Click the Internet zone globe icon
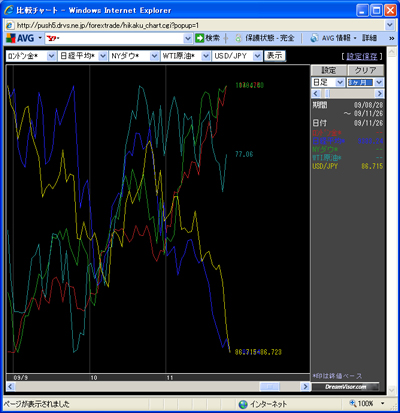The height and width of the screenshot is (413, 400). point(243,404)
